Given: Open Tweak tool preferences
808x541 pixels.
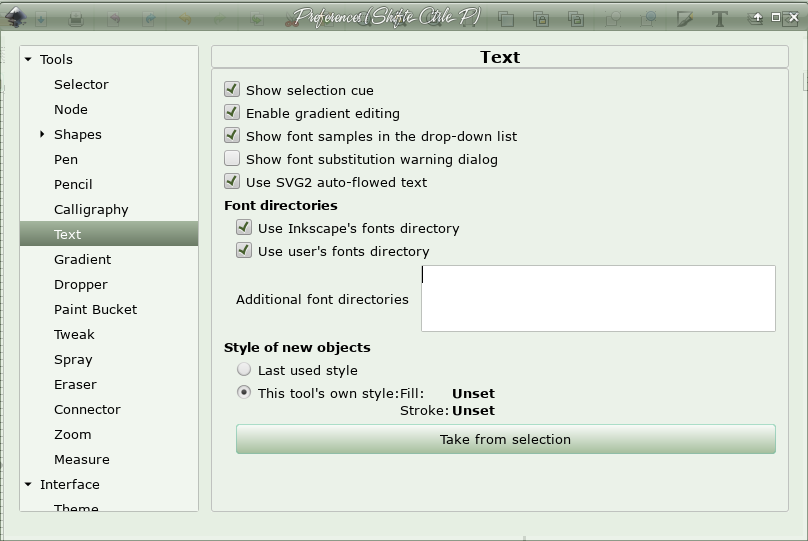Looking at the screenshot, I should (74, 334).
